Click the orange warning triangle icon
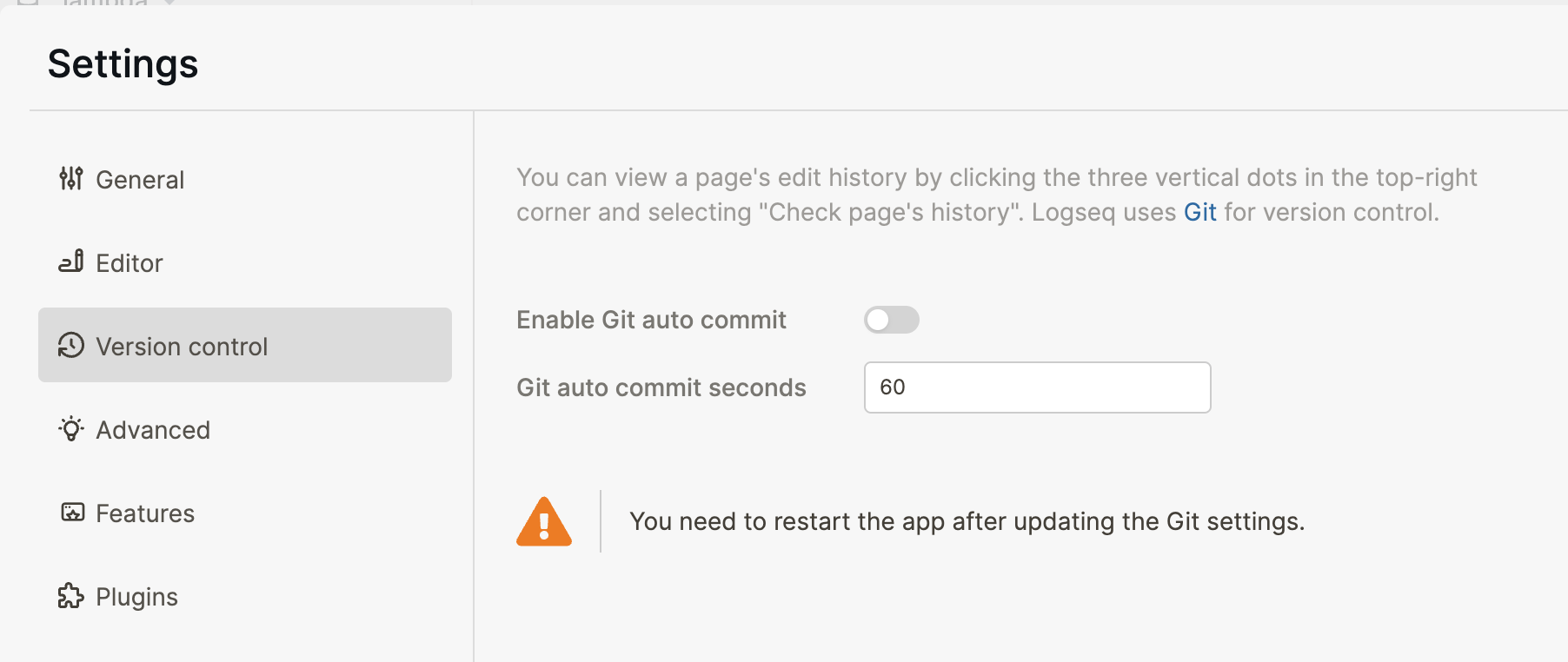 pos(543,520)
